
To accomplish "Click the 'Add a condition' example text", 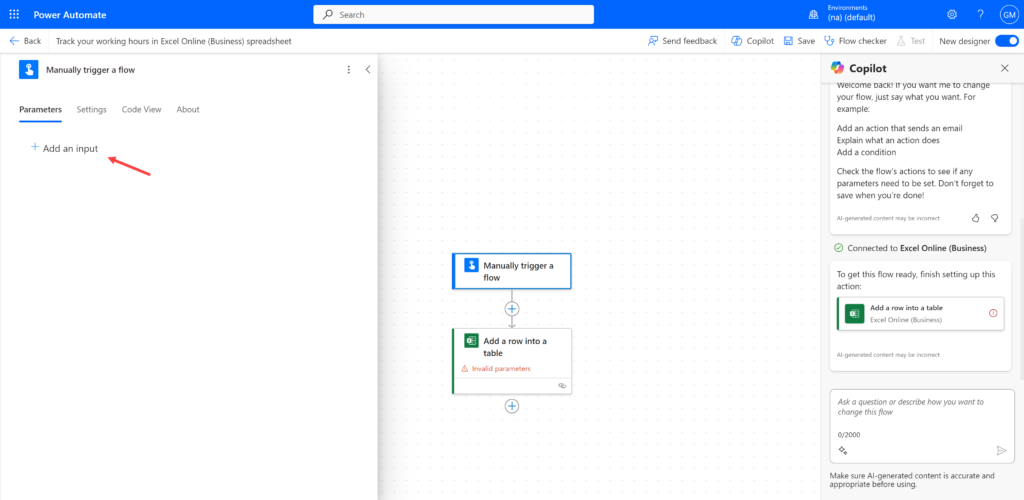I will coord(866,152).
